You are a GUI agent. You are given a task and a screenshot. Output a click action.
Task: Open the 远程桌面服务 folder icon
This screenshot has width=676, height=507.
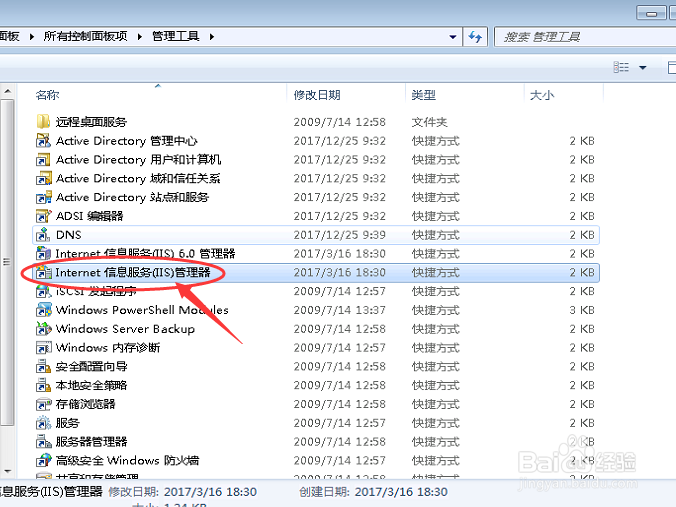(43, 122)
